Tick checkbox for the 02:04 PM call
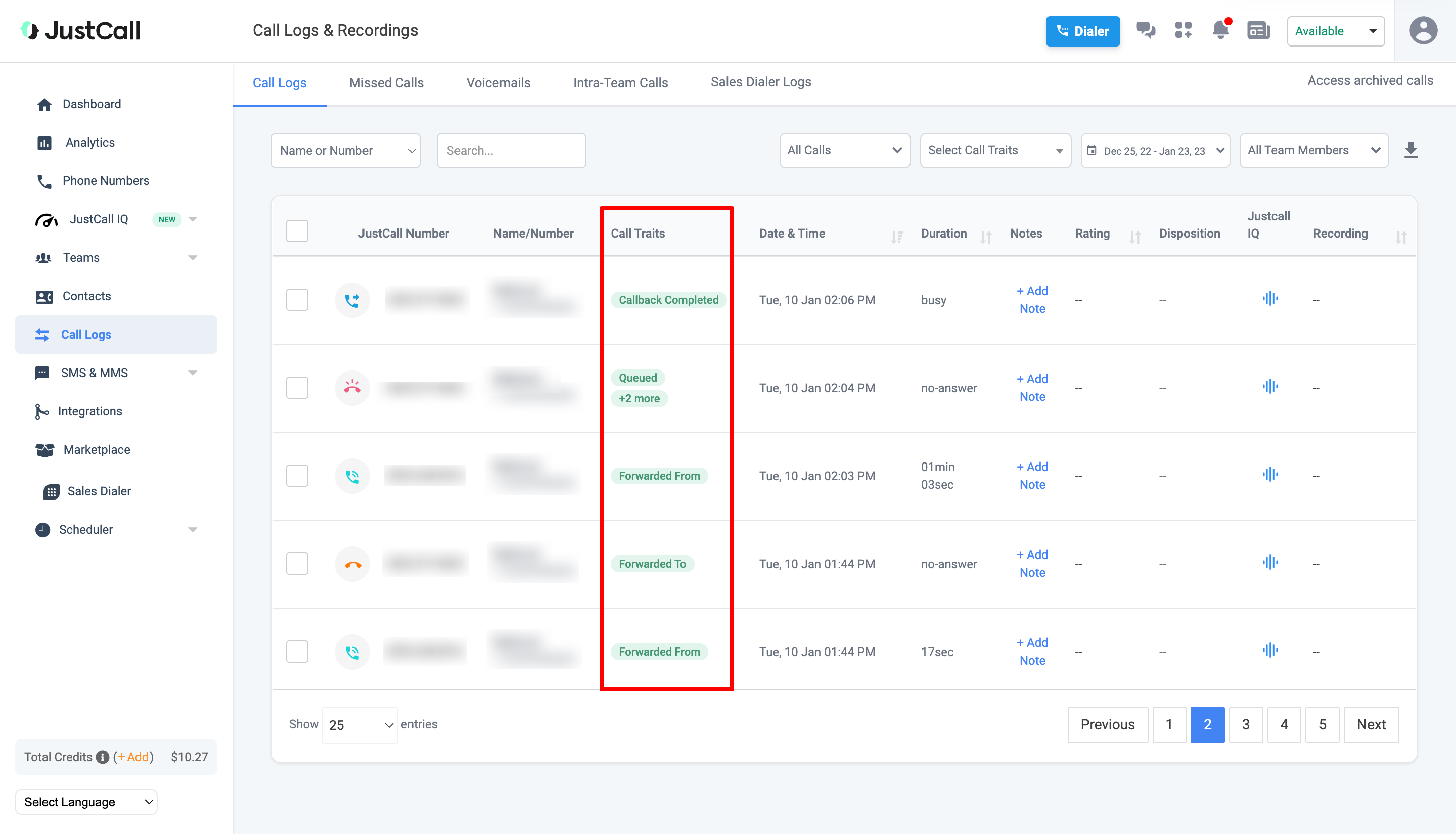1456x834 pixels. [x=297, y=388]
